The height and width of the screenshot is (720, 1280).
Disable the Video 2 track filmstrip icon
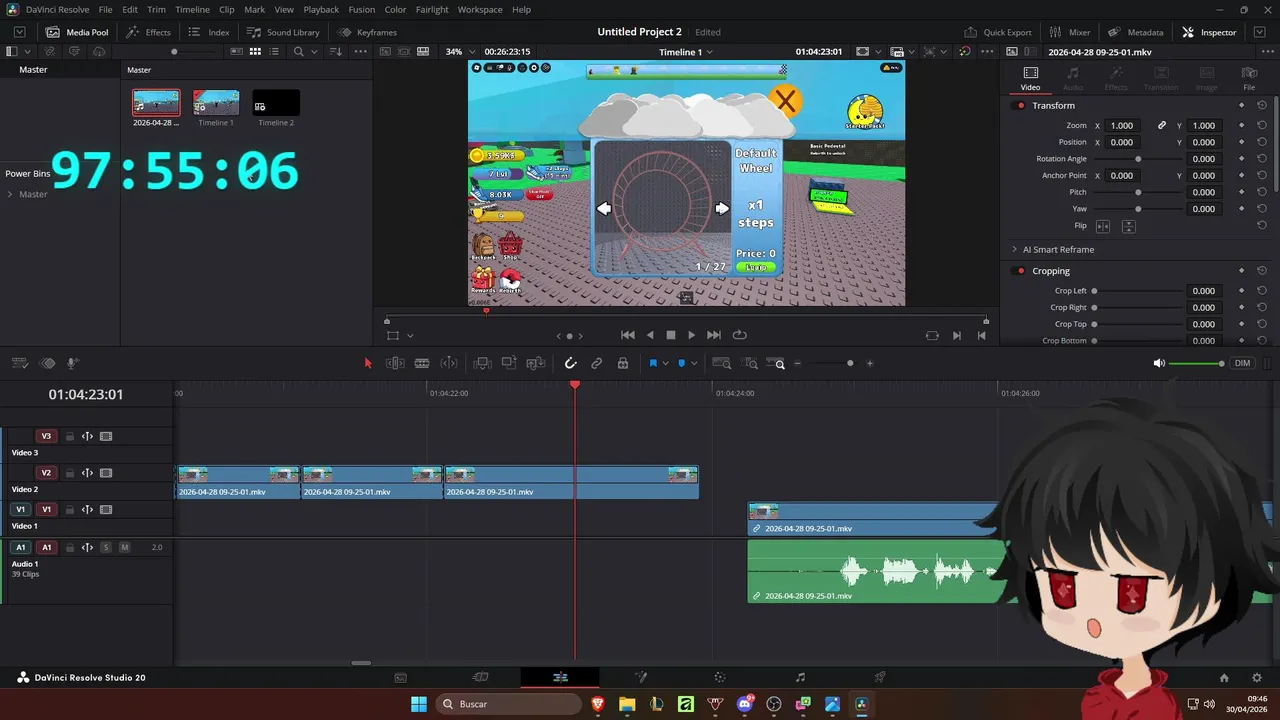106,473
